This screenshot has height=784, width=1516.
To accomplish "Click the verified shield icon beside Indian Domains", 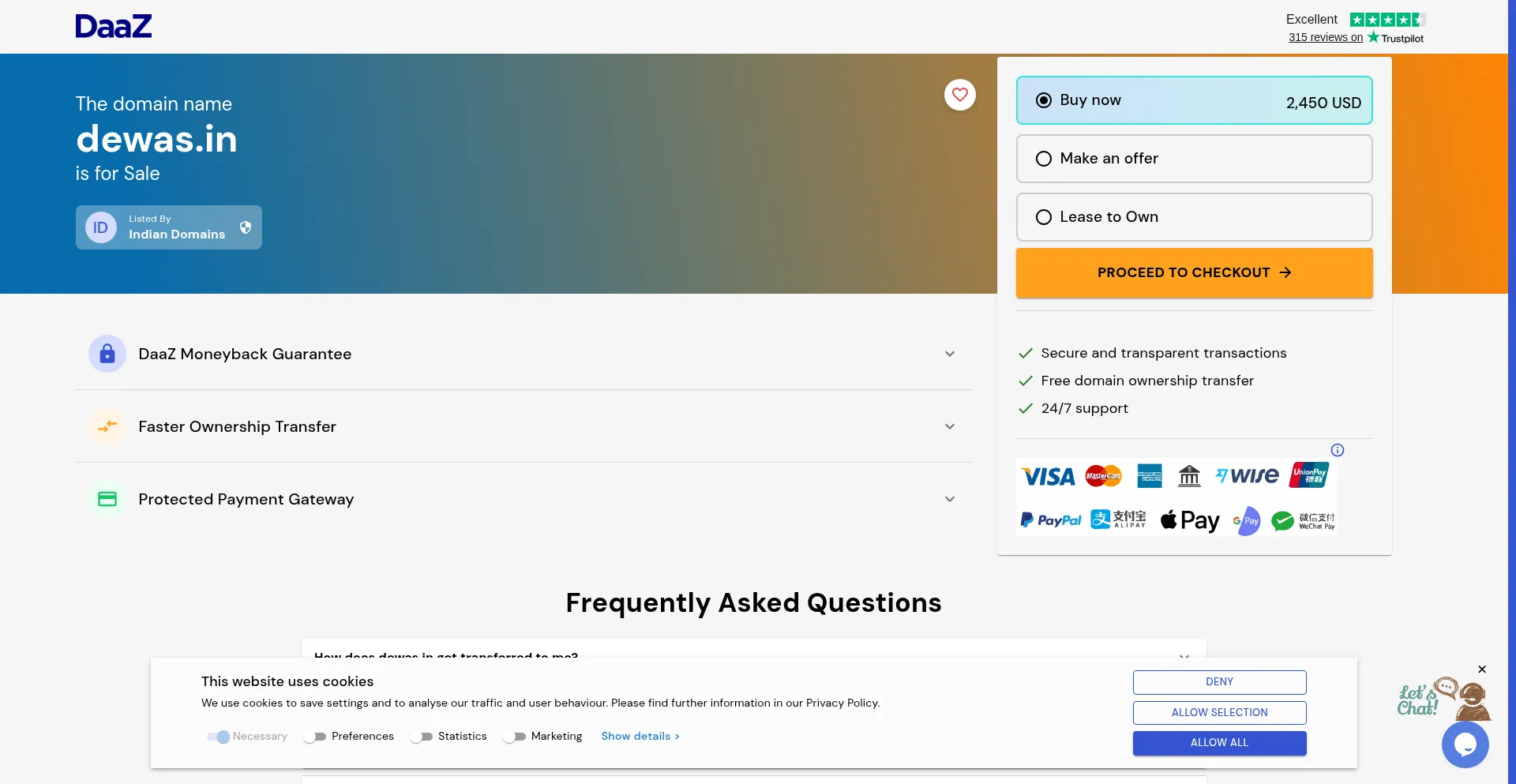I will coord(246,227).
